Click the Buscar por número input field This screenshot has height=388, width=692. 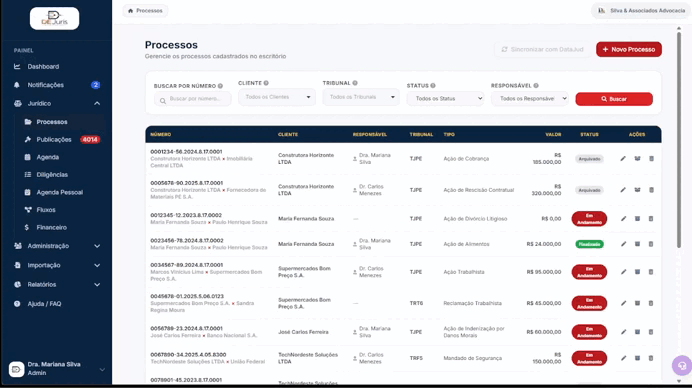tap(193, 99)
